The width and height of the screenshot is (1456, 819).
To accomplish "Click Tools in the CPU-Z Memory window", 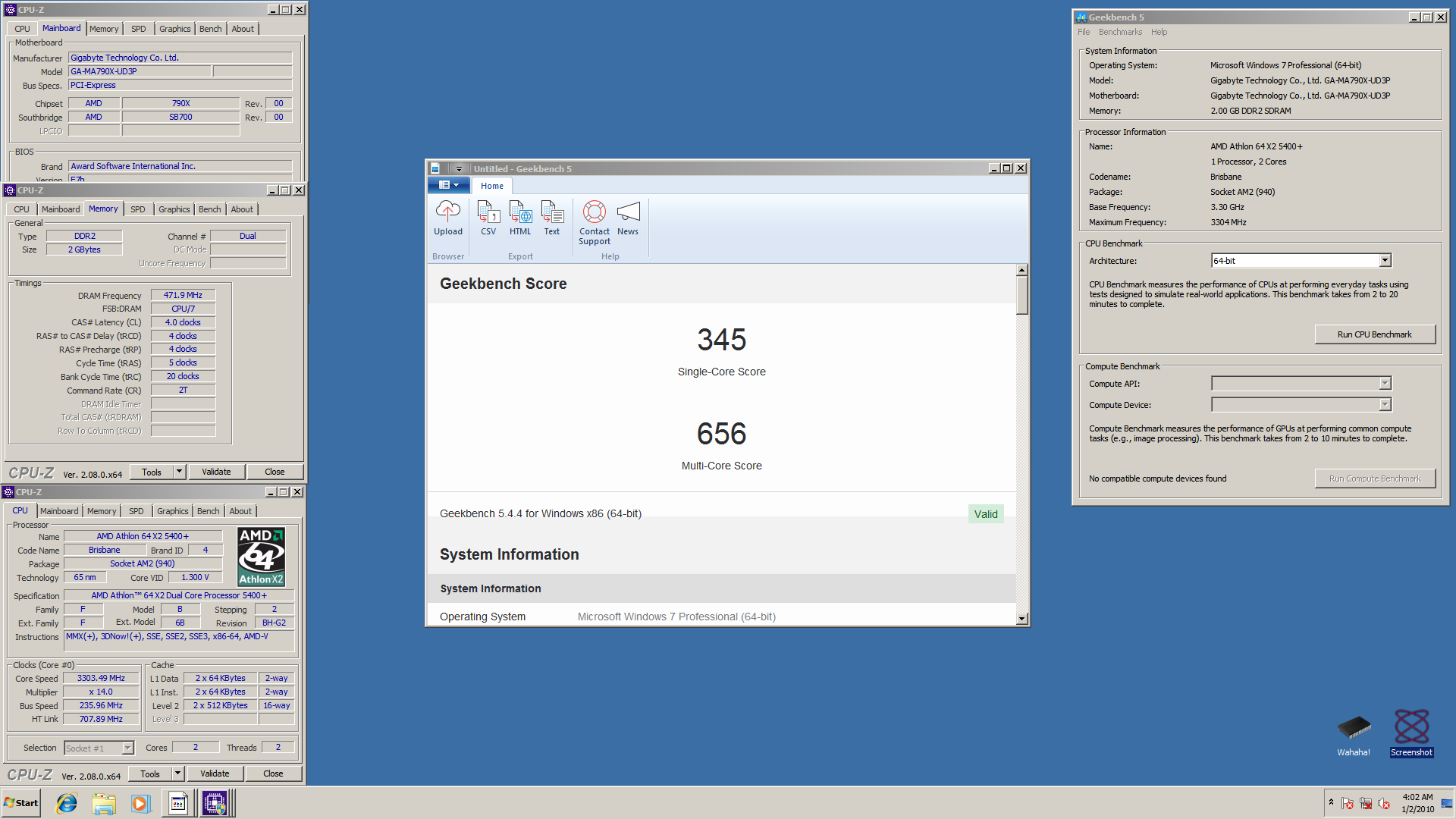I will click(x=152, y=472).
